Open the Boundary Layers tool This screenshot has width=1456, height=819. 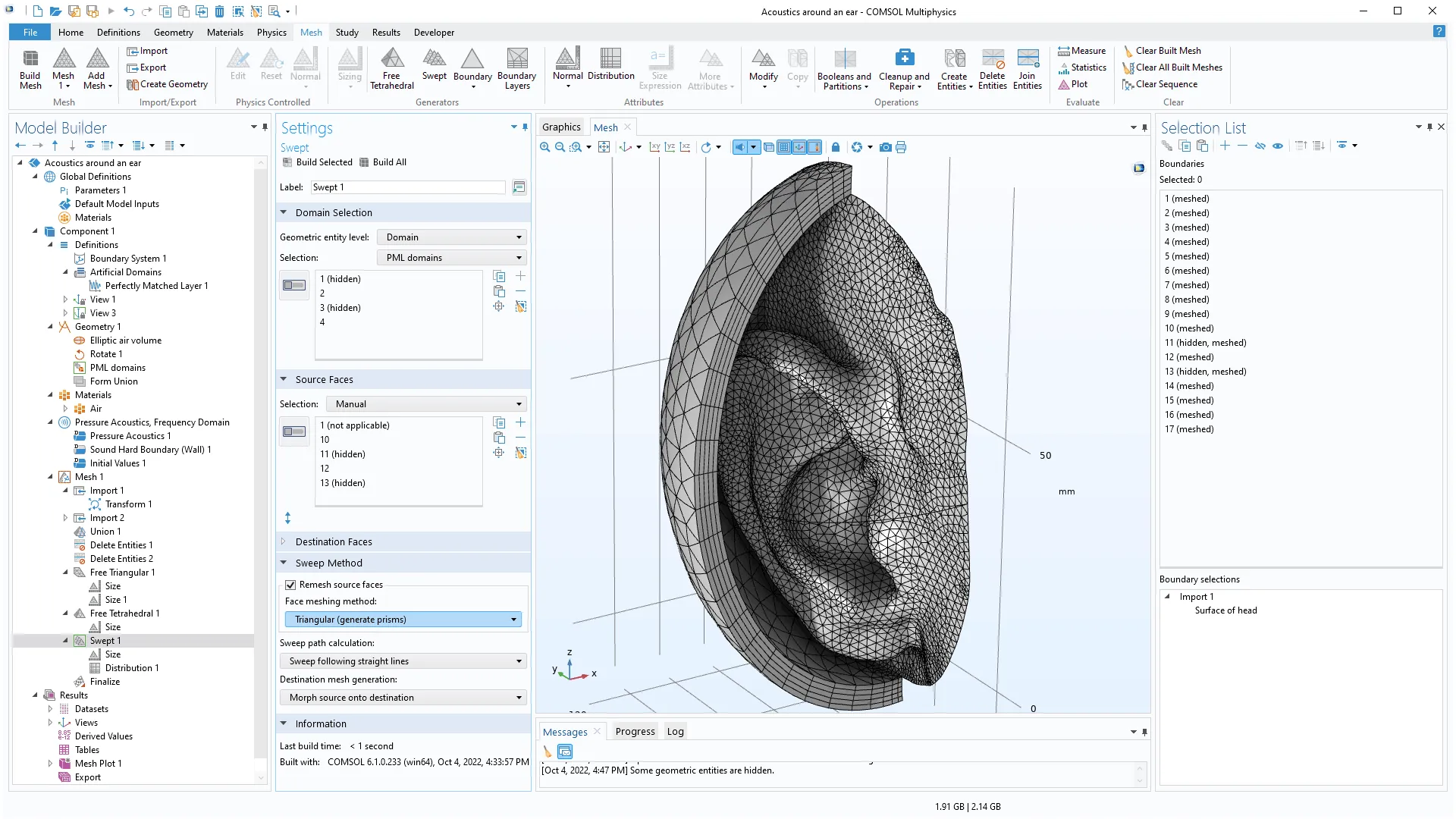tap(516, 67)
